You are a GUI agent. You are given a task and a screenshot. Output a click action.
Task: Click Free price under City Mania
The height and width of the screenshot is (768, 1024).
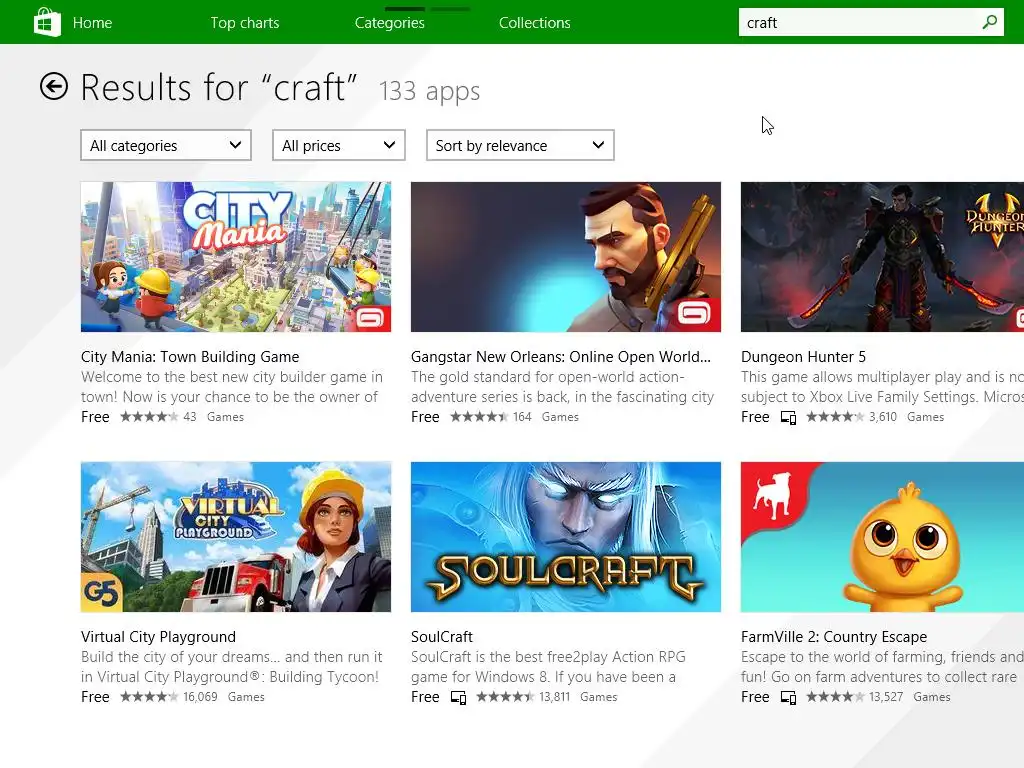[95, 417]
